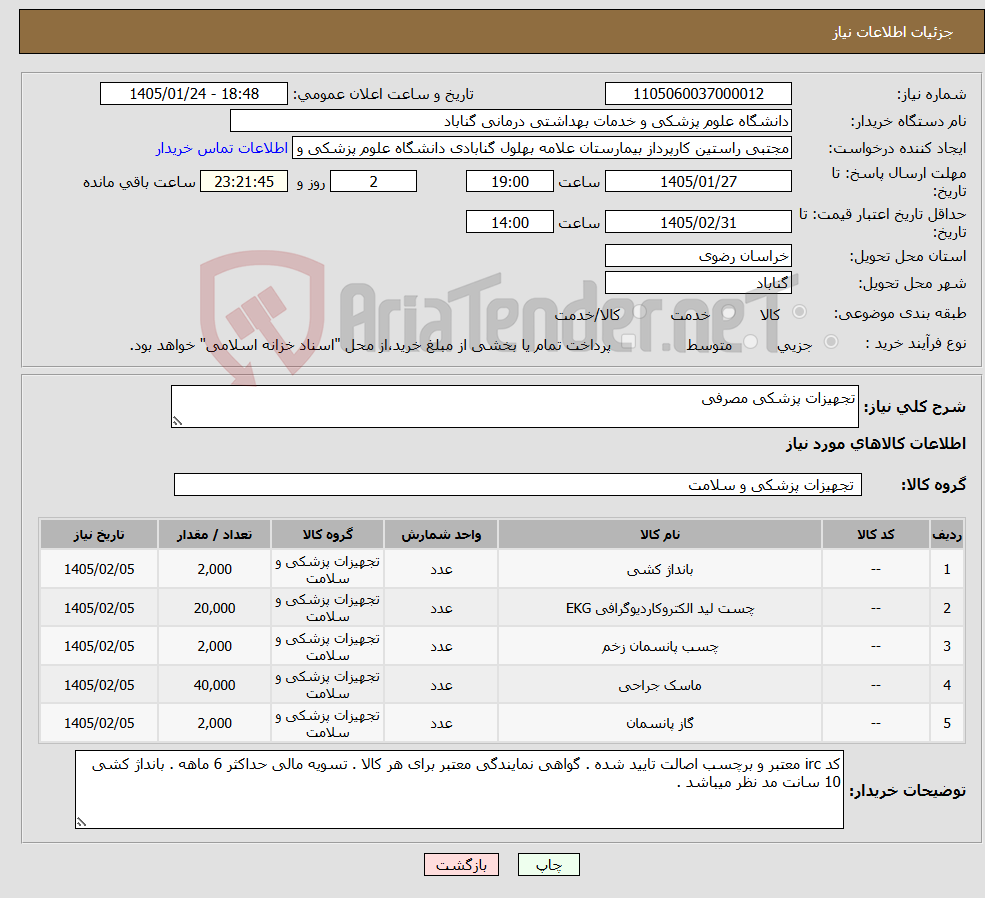Screen dimensions: 985x898
Task: Click the request creator field
Action: coord(541,148)
